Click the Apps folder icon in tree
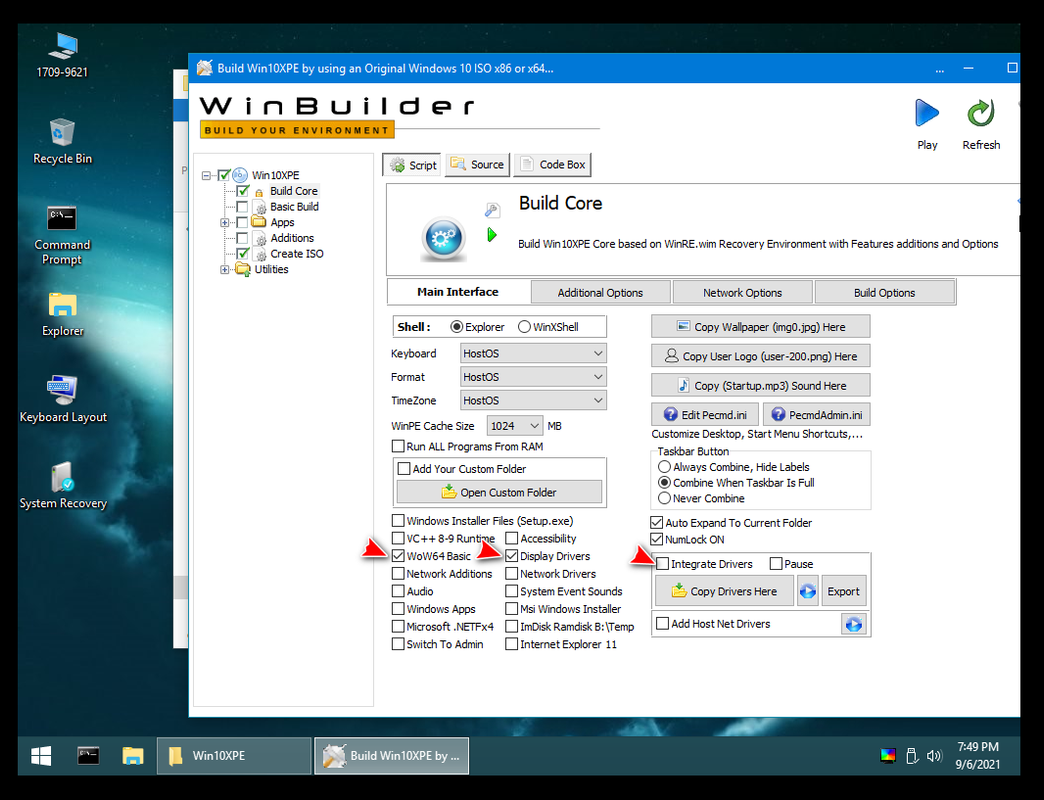 [x=258, y=222]
